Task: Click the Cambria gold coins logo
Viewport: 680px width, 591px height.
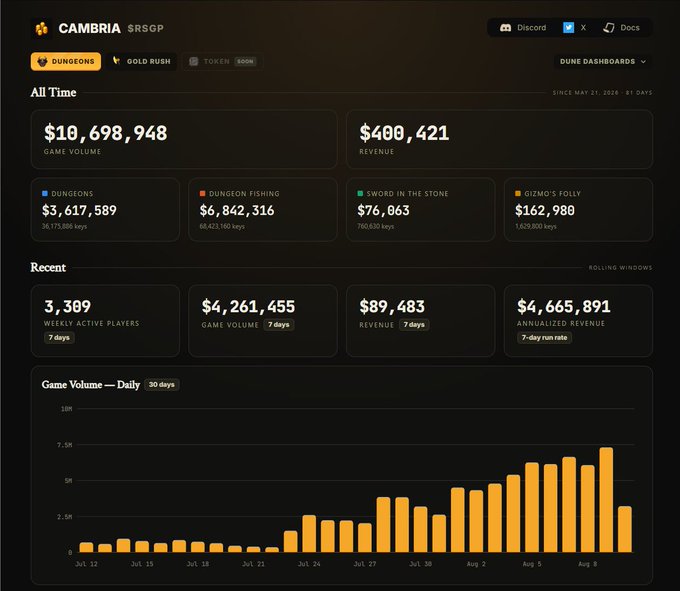Action: tap(42, 29)
